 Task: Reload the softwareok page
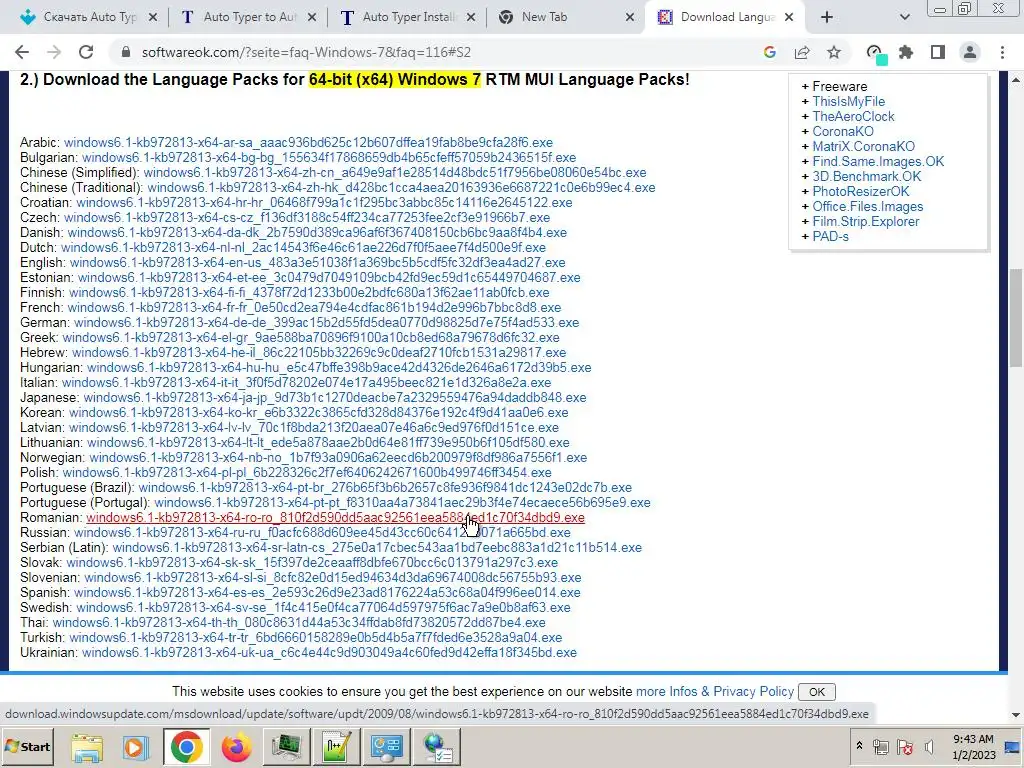click(86, 52)
